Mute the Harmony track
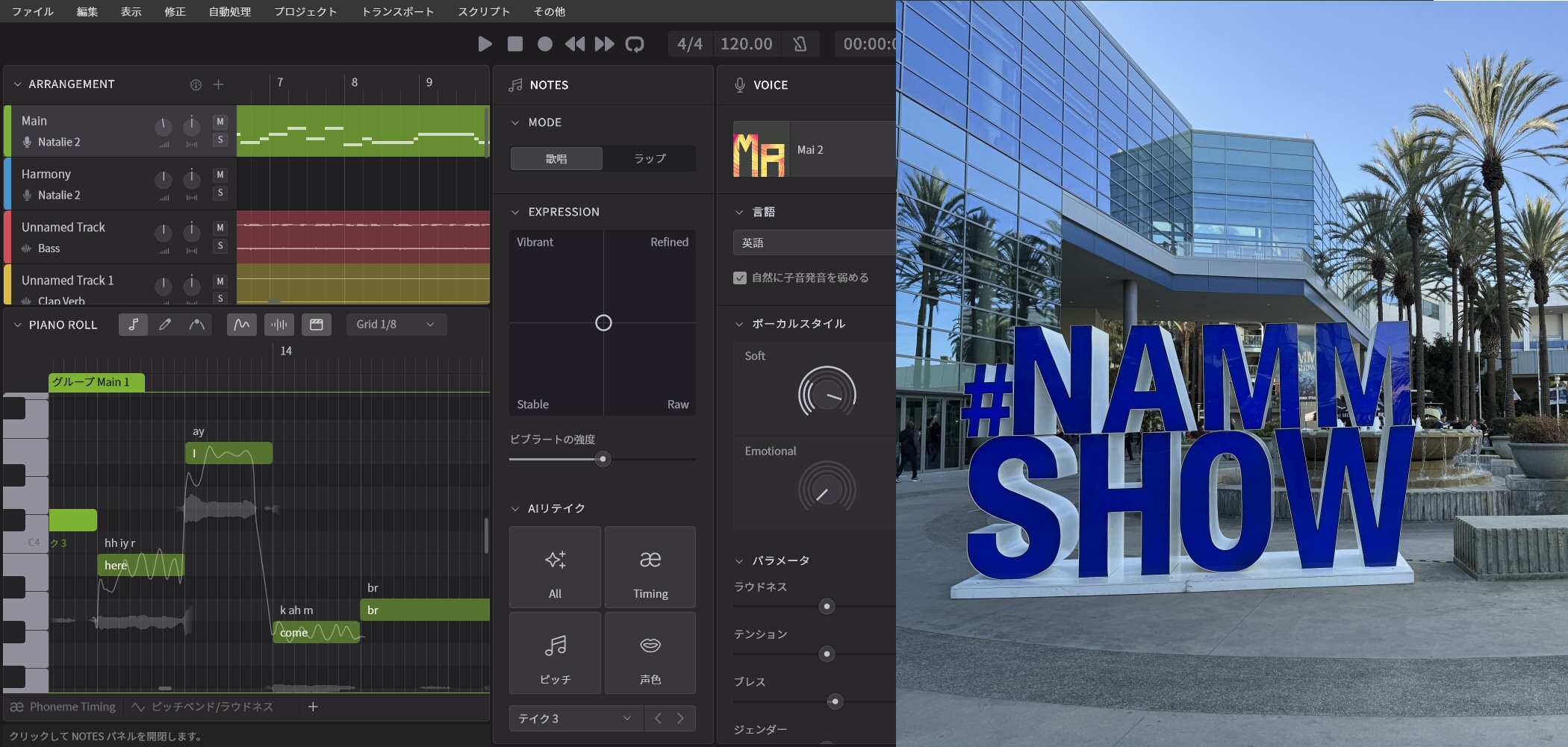The width and height of the screenshot is (1568, 747). point(220,175)
